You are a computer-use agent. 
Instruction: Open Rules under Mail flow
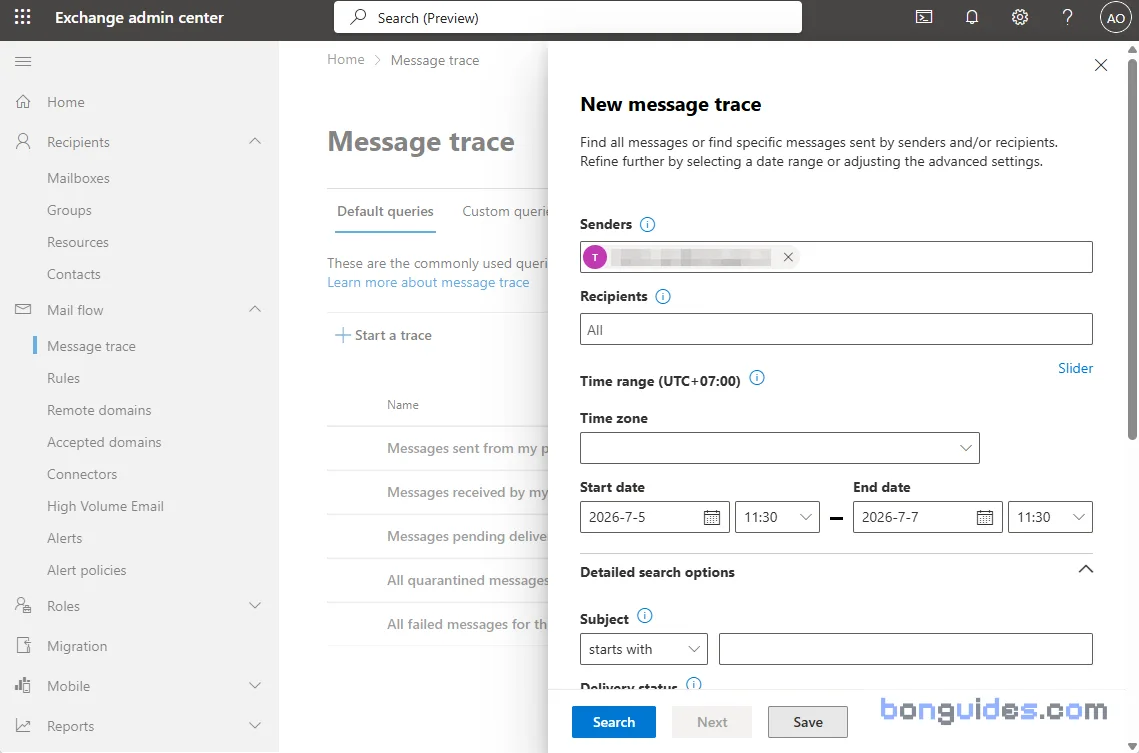[x=63, y=378]
